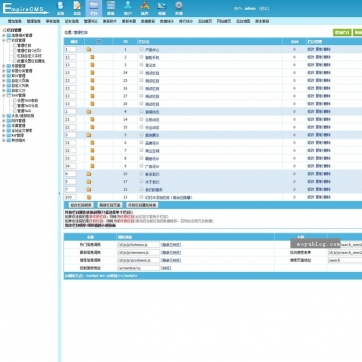Open the first item in the top submenu bar
Viewport: 362px width, 362px height.
tap(15, 21)
